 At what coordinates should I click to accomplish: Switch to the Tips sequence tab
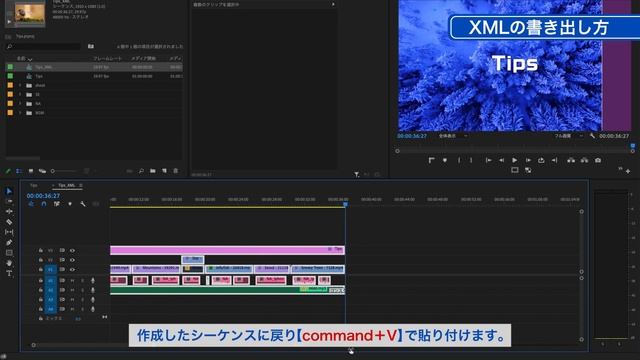(x=33, y=185)
